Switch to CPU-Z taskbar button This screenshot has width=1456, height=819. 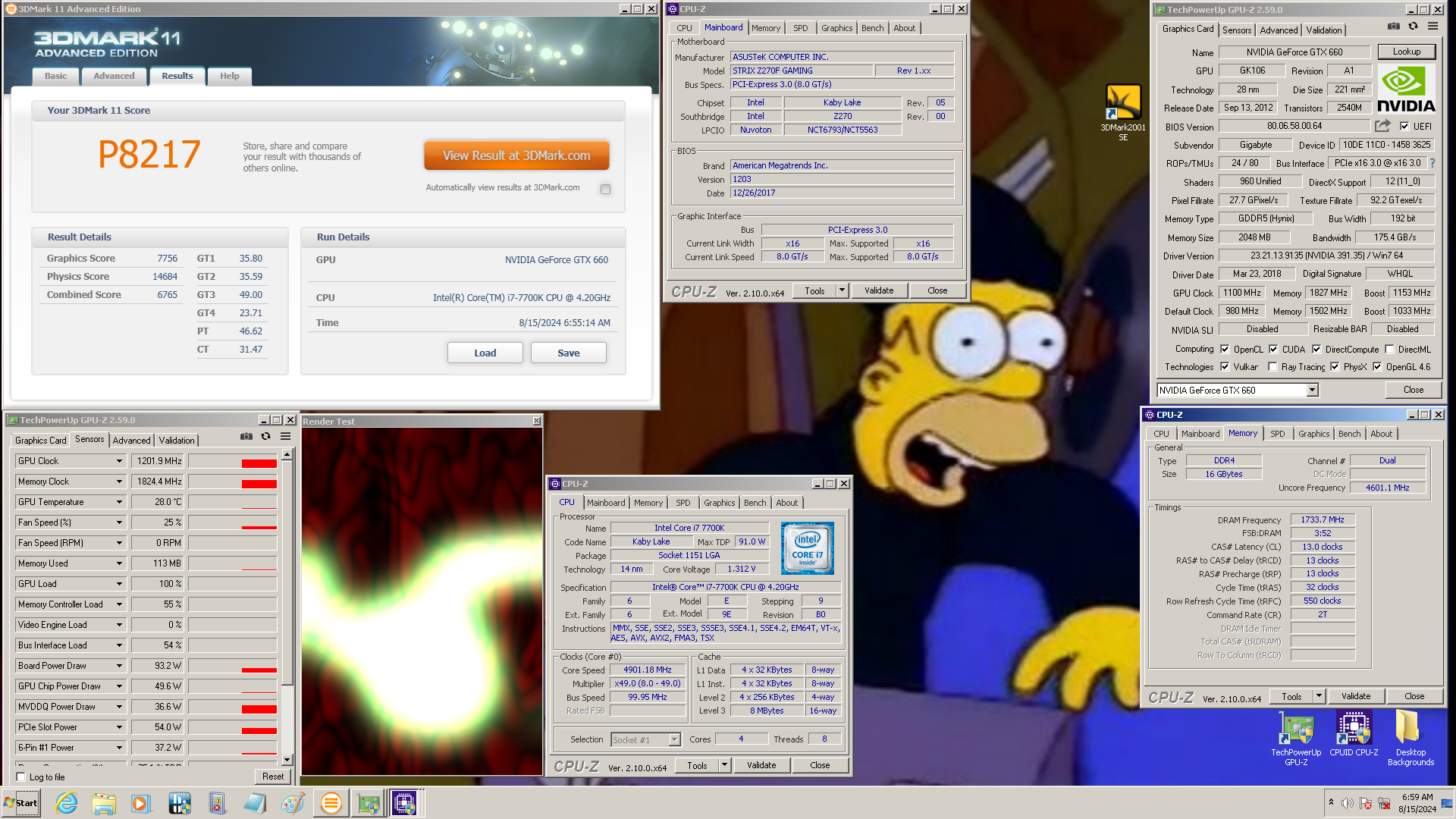(x=405, y=803)
